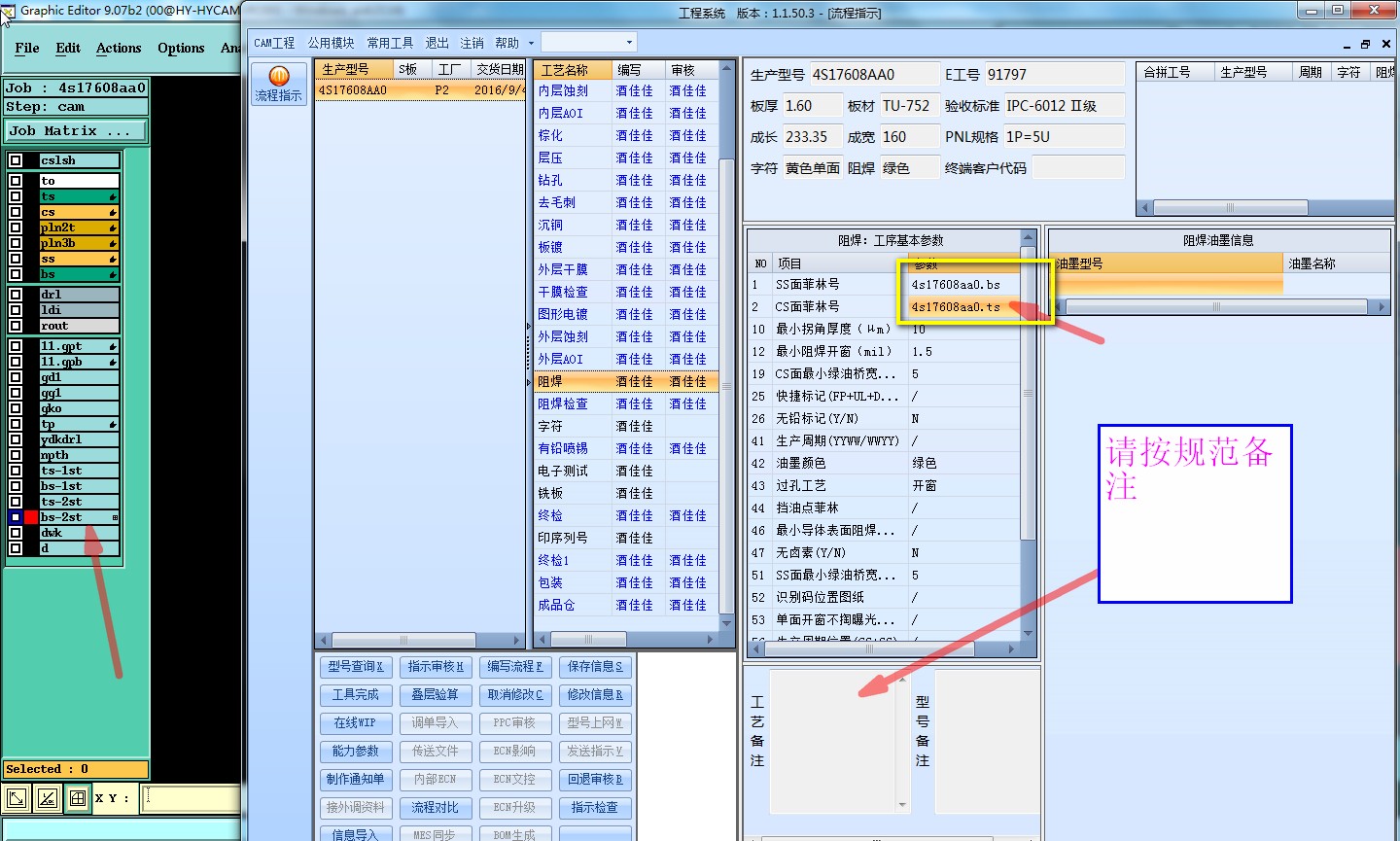Click the parameter table scroll-up arrow

tap(1028, 237)
